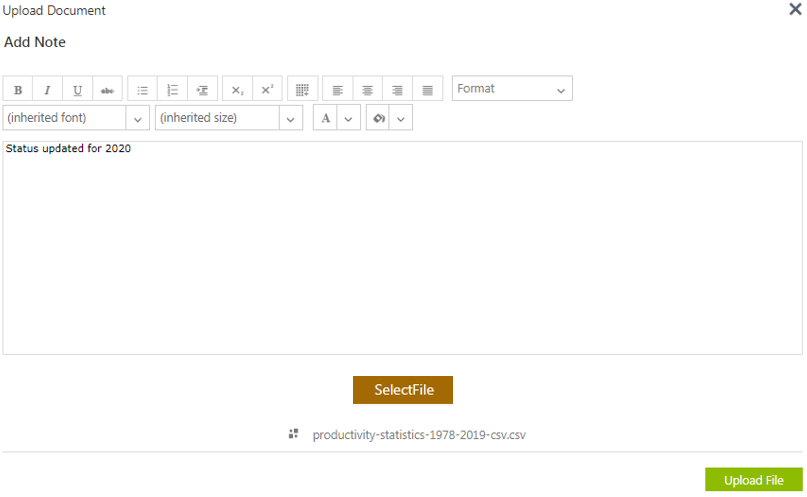Underline the selected text
The image size is (807, 497).
click(77, 89)
